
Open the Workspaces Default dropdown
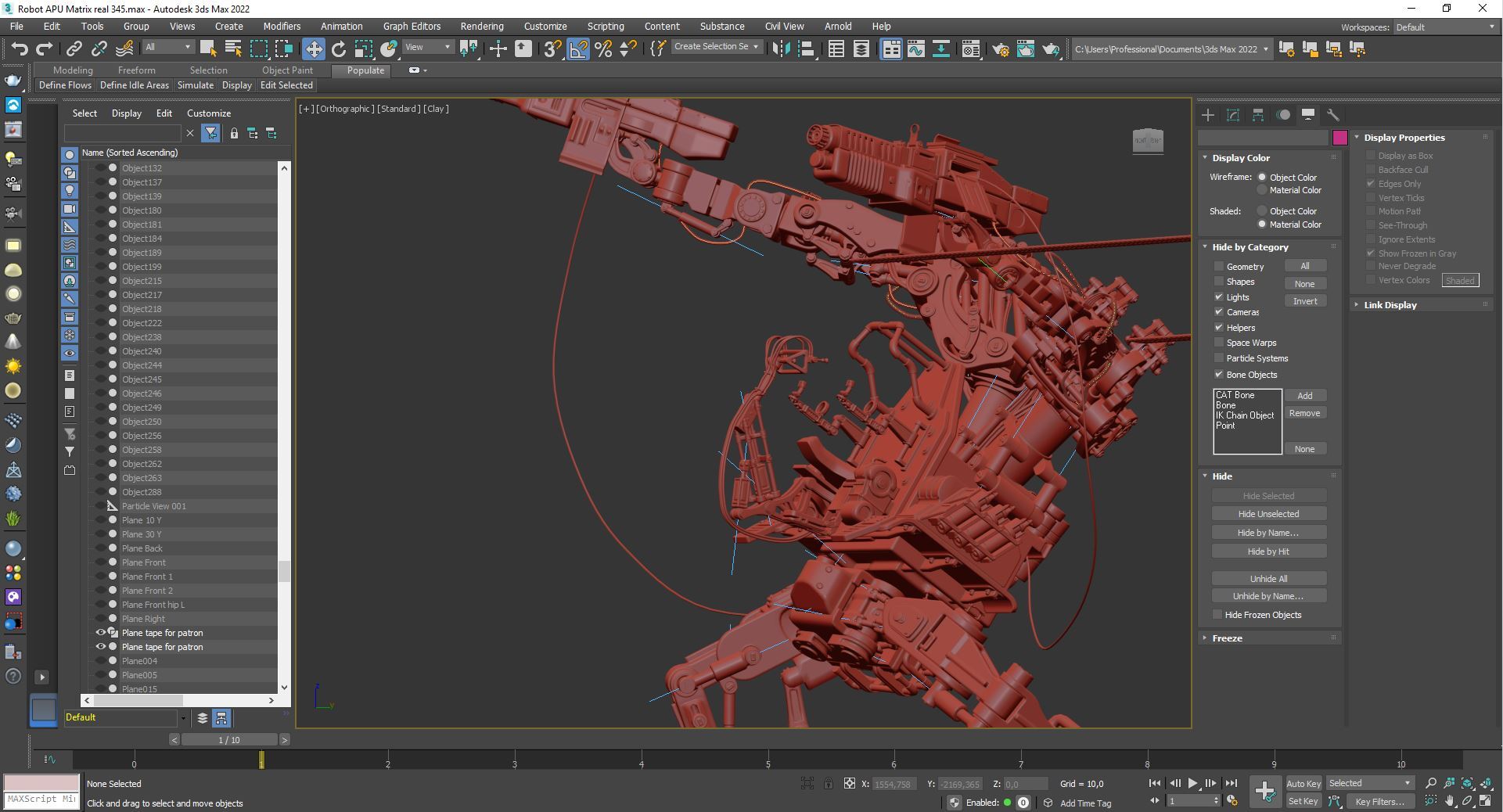click(1444, 27)
